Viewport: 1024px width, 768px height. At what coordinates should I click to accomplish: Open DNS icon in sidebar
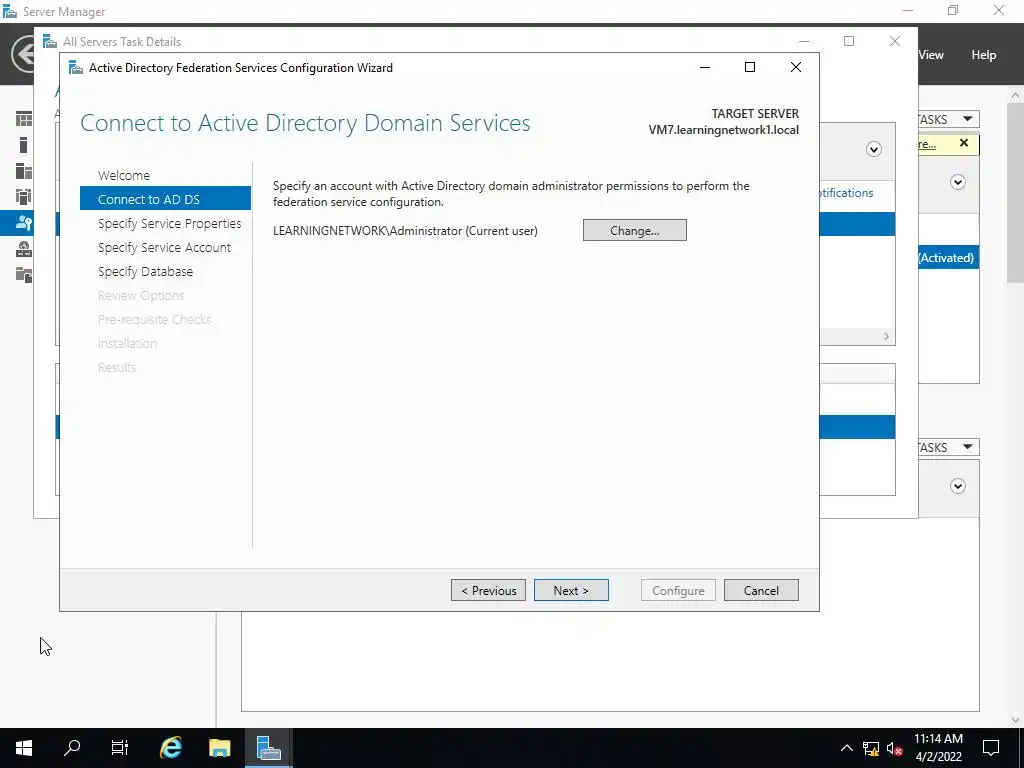(x=24, y=249)
